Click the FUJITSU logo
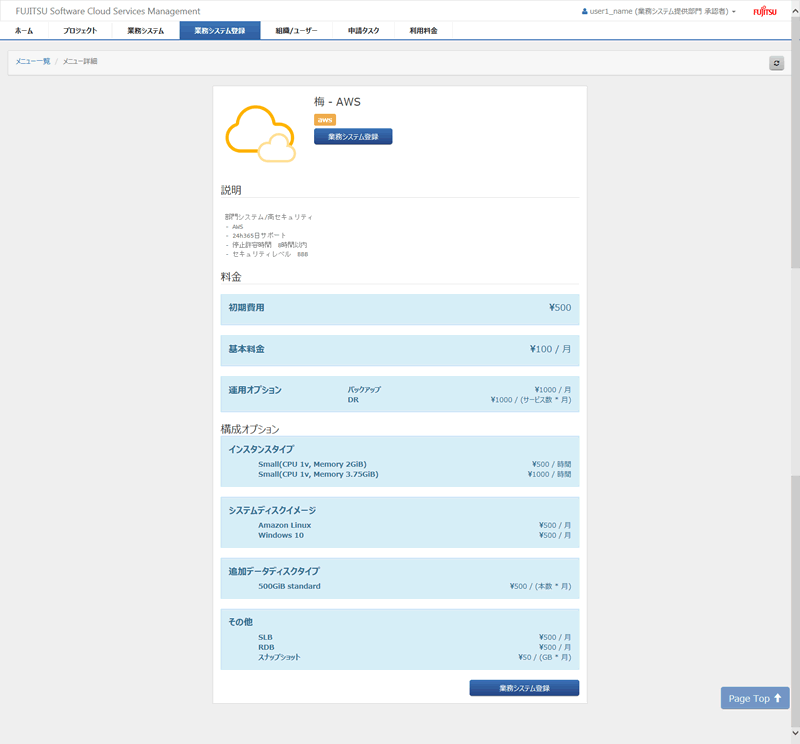 click(764, 11)
